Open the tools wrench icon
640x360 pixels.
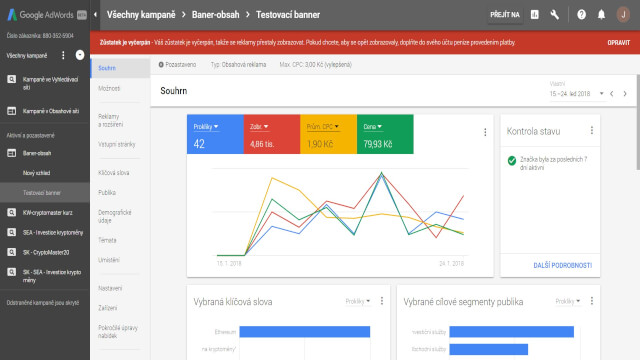point(555,15)
